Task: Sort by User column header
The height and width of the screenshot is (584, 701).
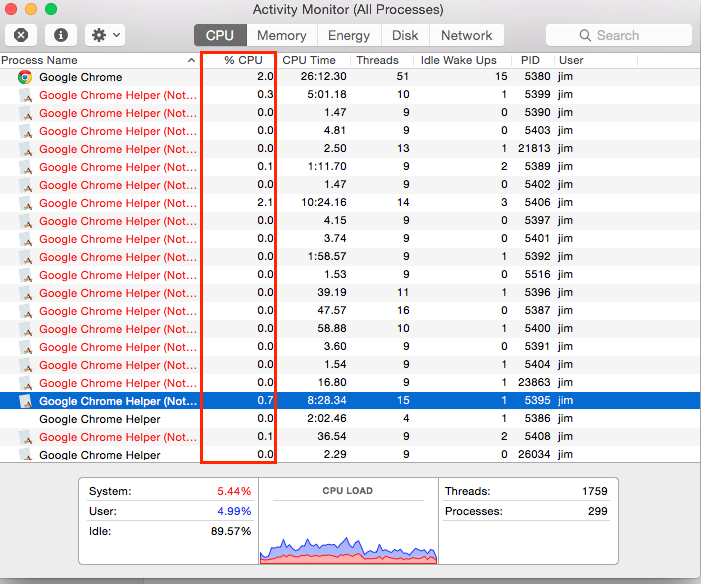Action: [571, 60]
